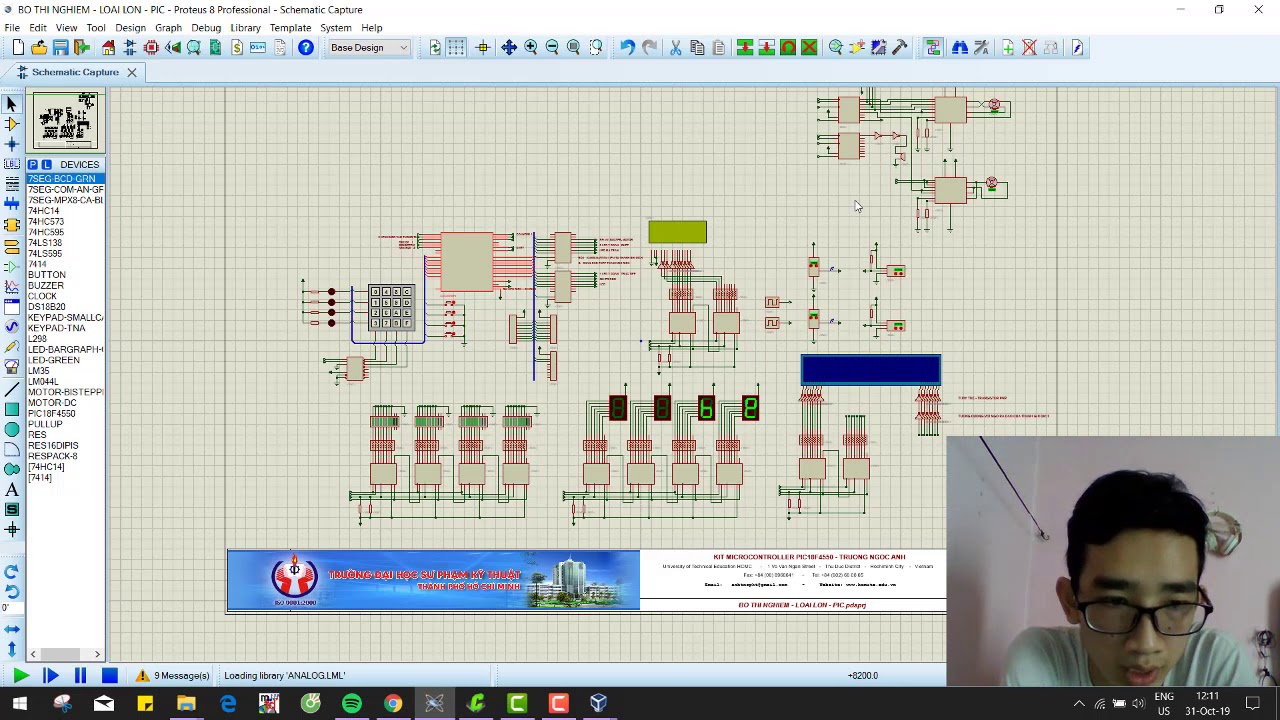The image size is (1280, 720).
Task: Click the Block Delete red X icon
Action: point(809,47)
